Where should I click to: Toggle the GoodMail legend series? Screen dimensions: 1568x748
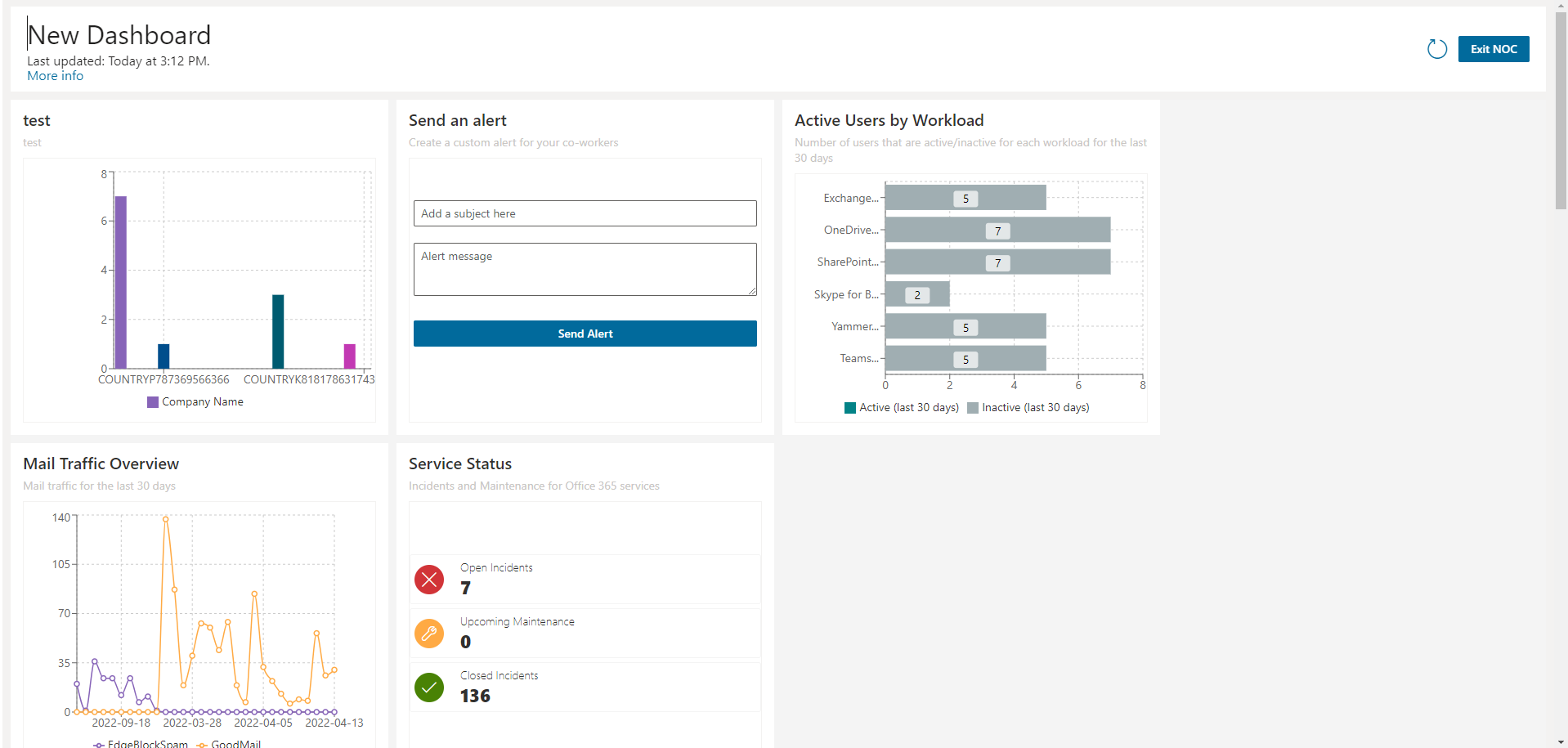pyautogui.click(x=202, y=744)
